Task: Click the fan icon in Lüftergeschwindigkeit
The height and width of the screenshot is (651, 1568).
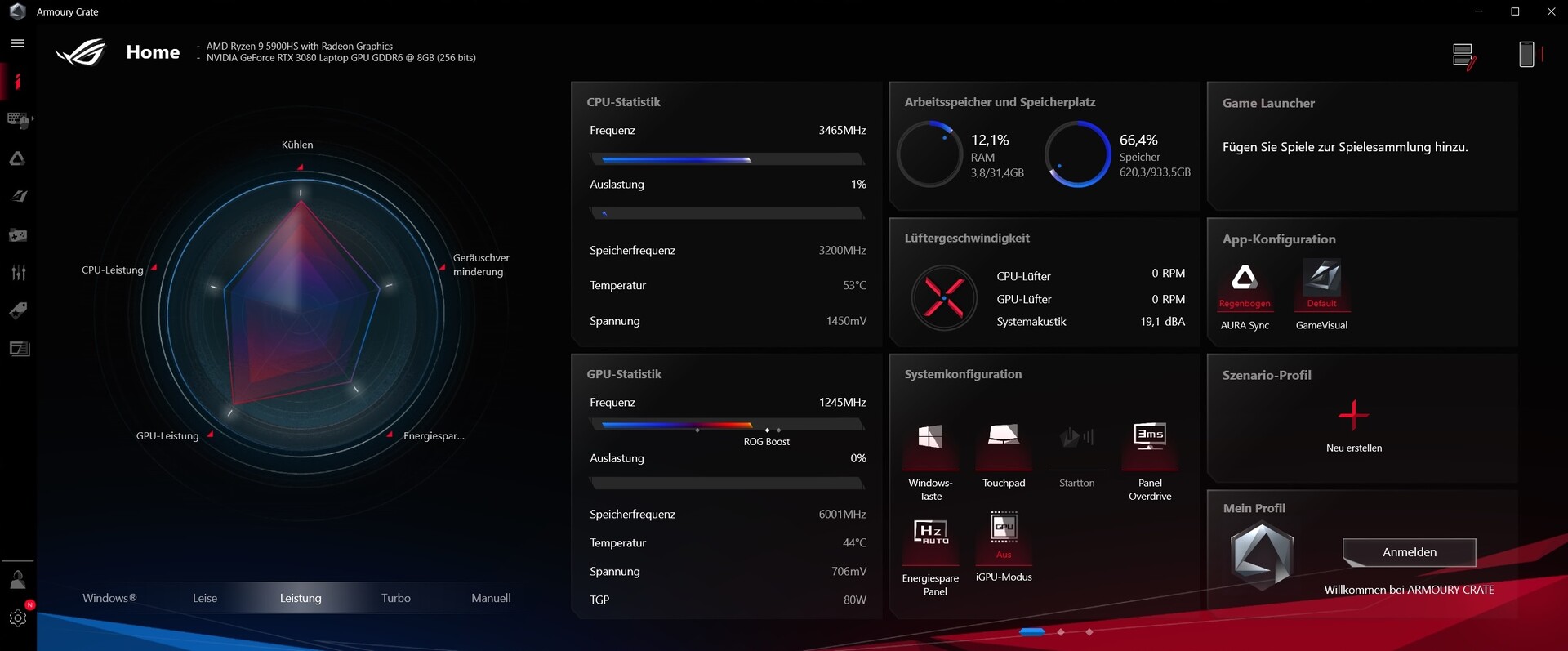Action: 944,298
